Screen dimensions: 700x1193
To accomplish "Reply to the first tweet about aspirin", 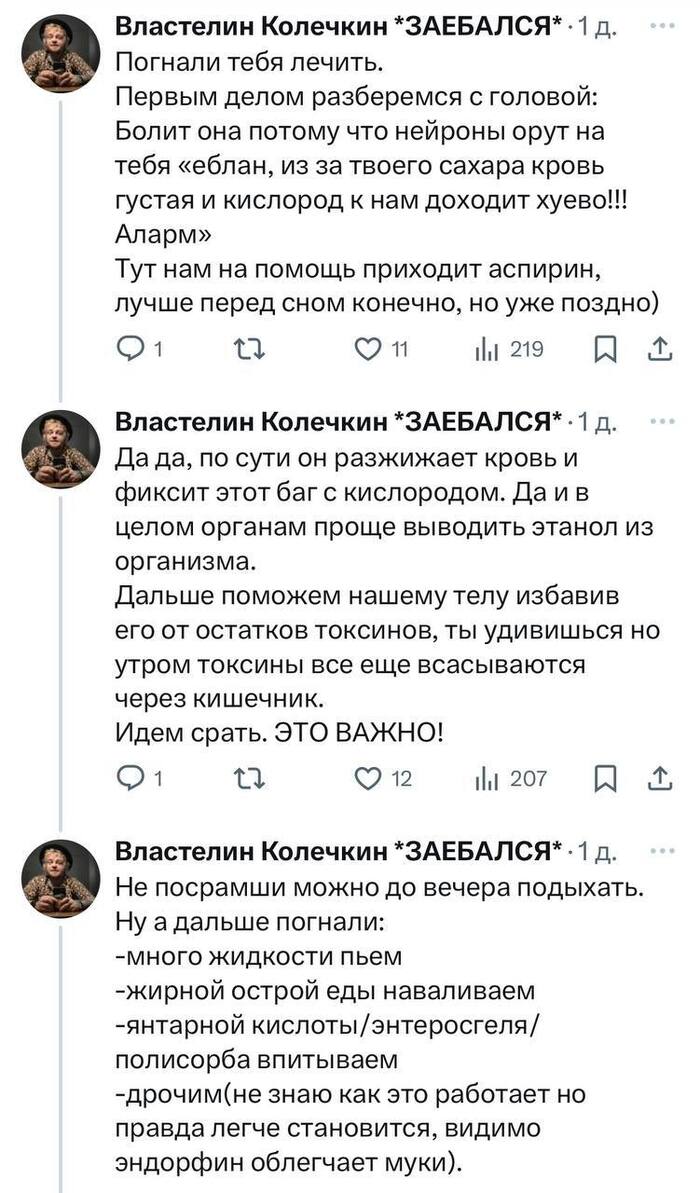I will tap(131, 349).
